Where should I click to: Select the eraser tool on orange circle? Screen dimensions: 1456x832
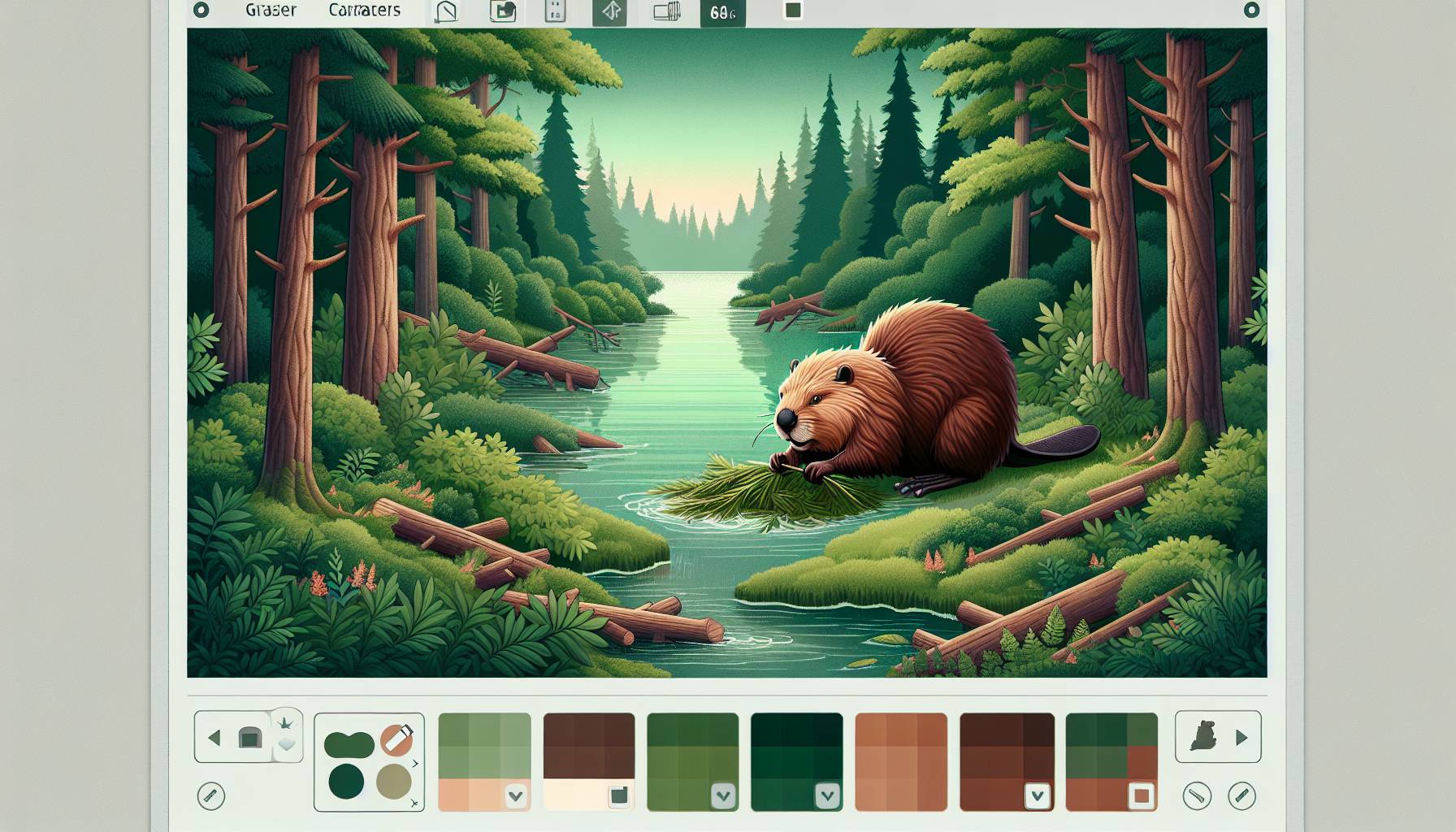(x=397, y=739)
